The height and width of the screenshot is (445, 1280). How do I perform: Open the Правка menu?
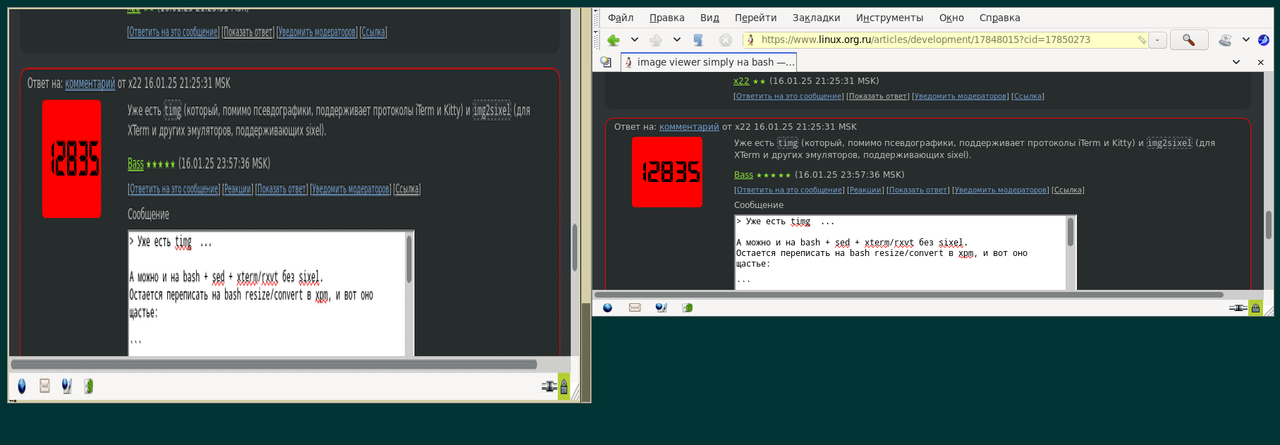point(667,17)
